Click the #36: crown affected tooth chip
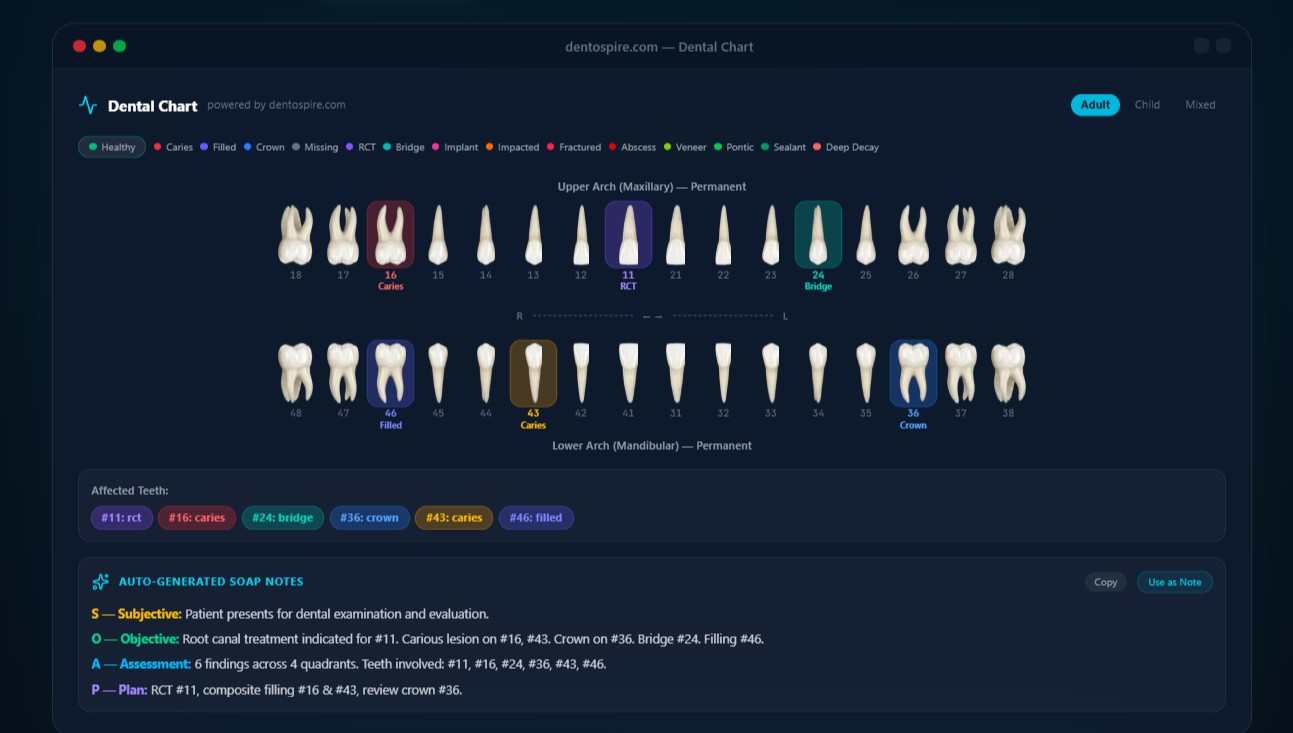Image resolution: width=1293 pixels, height=733 pixels. (370, 518)
